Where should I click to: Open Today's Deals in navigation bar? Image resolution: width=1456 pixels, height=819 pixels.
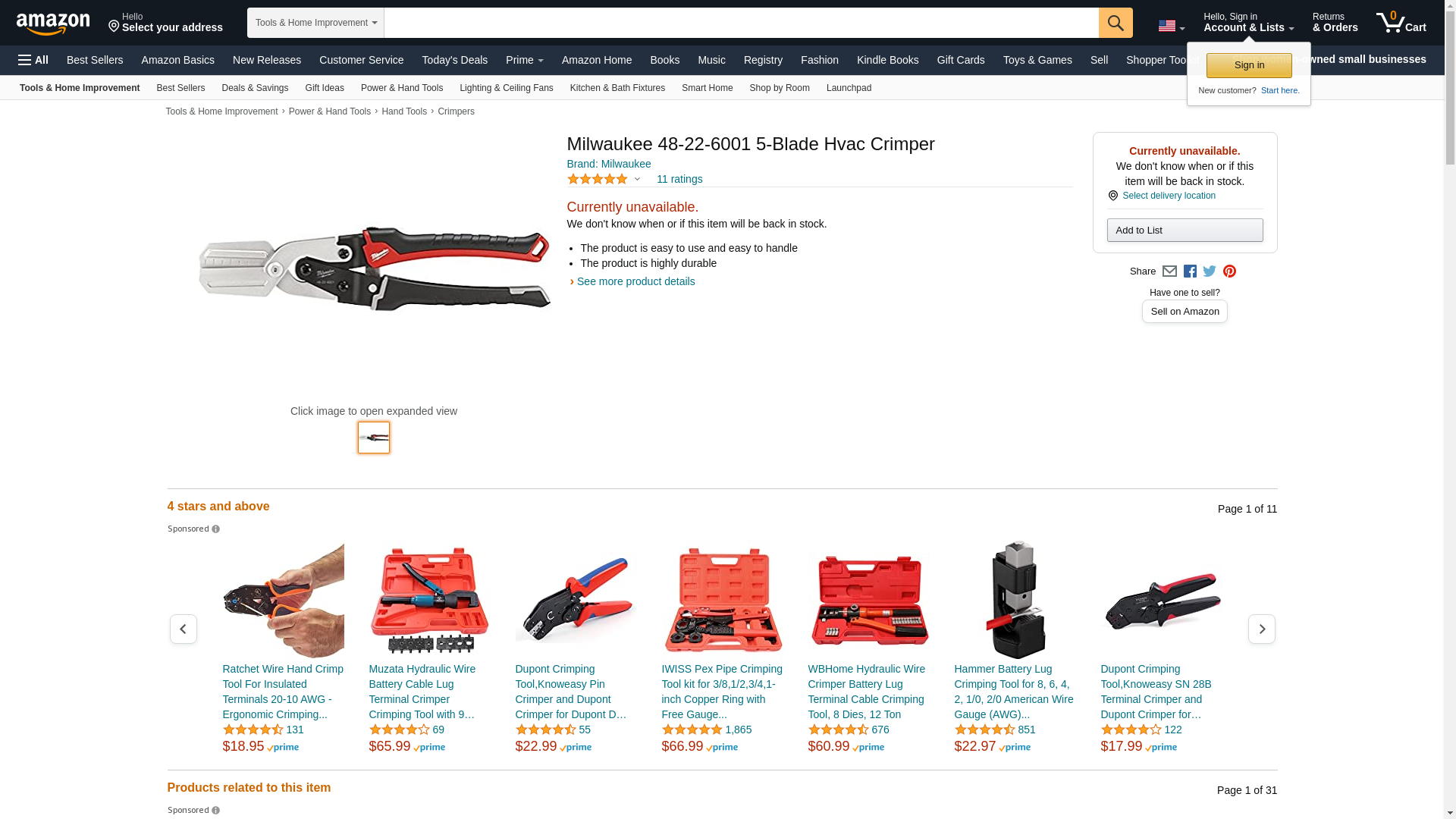click(x=455, y=60)
